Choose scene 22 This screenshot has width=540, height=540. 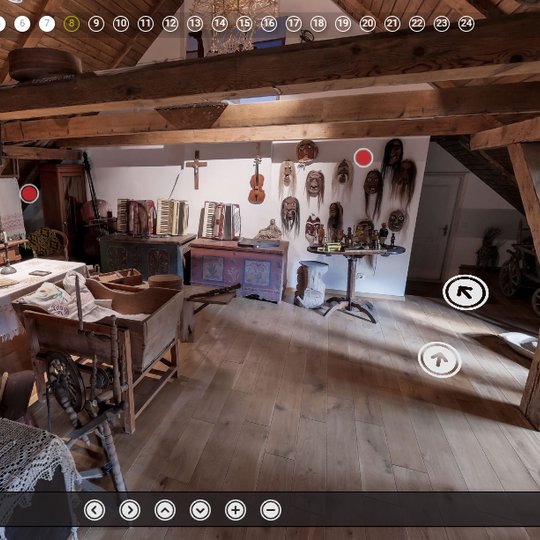click(x=417, y=24)
